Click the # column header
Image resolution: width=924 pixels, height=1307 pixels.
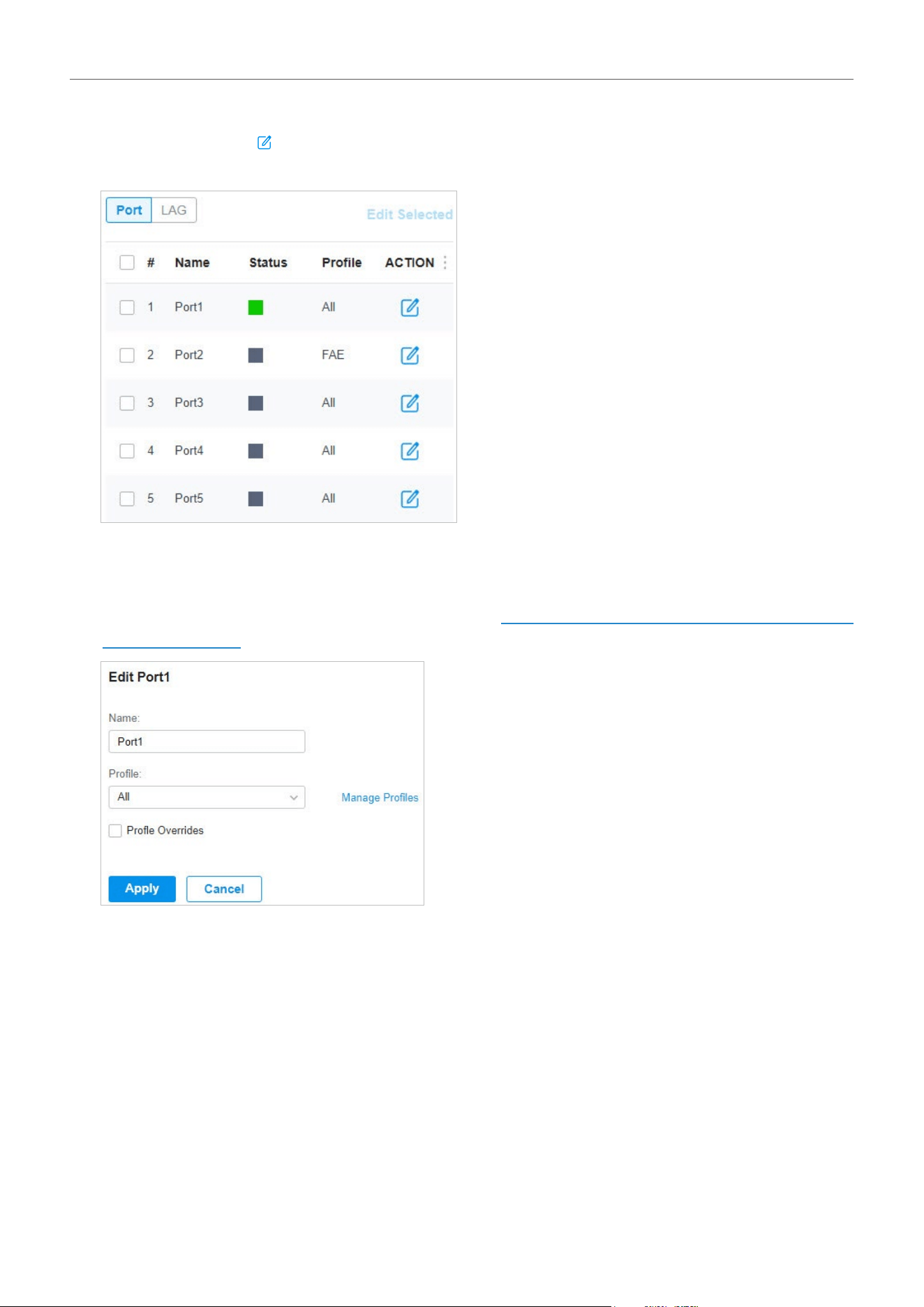151,263
